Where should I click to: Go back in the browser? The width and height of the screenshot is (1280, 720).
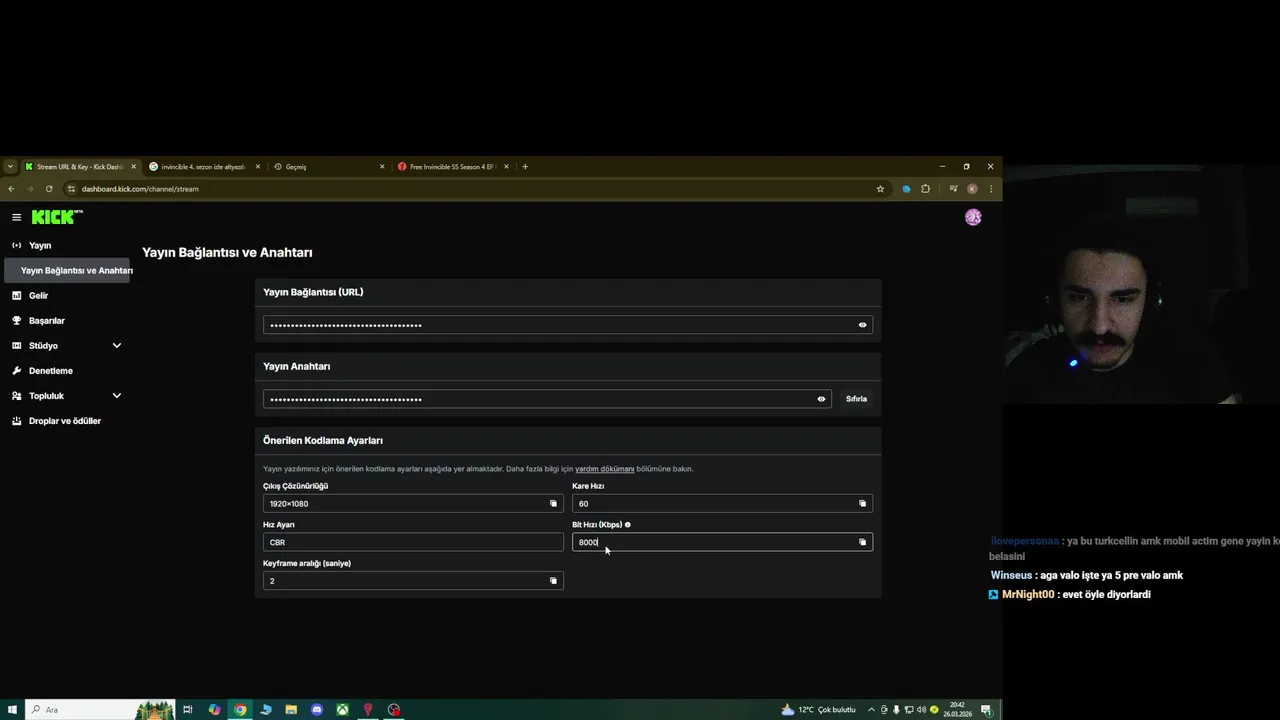(x=12, y=189)
